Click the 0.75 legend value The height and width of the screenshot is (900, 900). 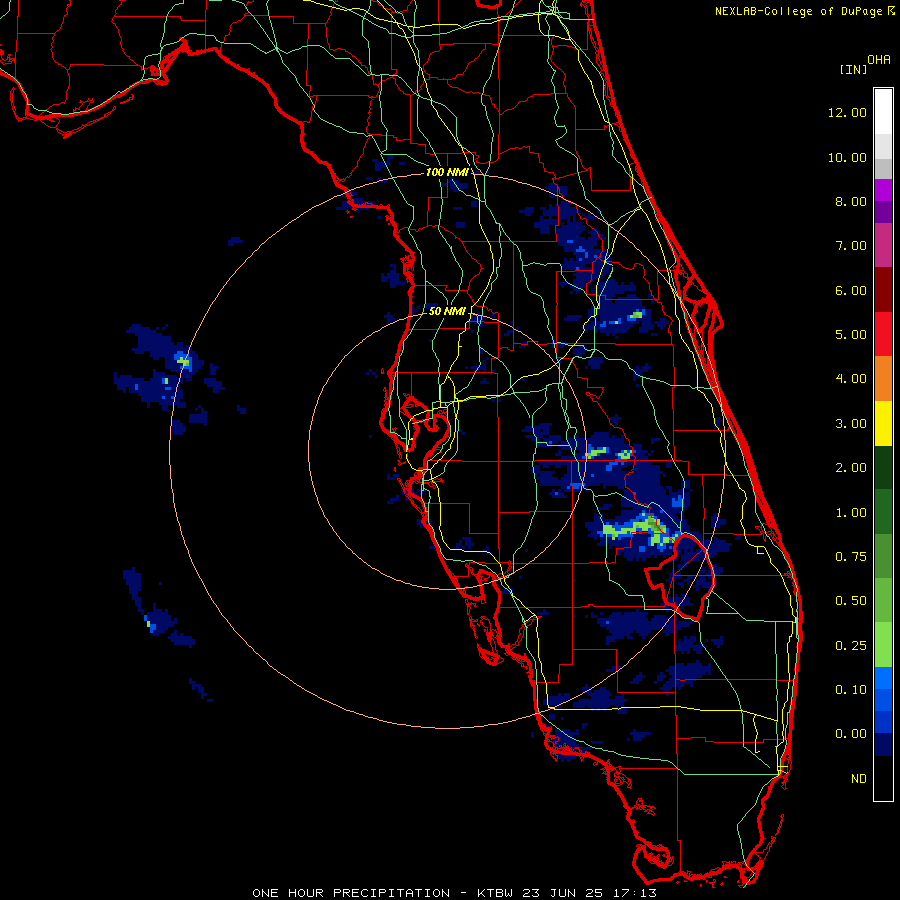pyautogui.click(x=851, y=557)
